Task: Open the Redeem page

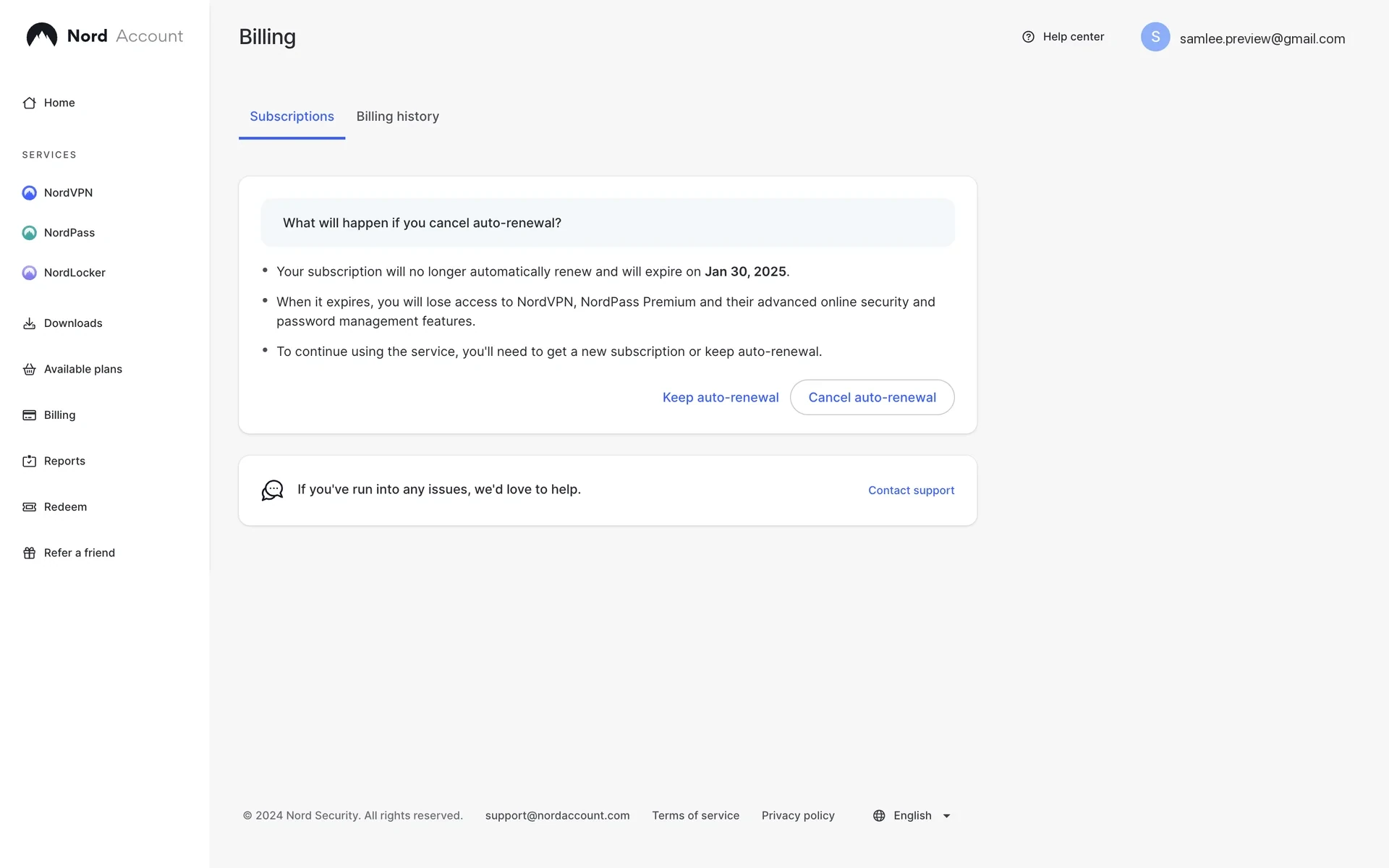Action: tap(65, 507)
